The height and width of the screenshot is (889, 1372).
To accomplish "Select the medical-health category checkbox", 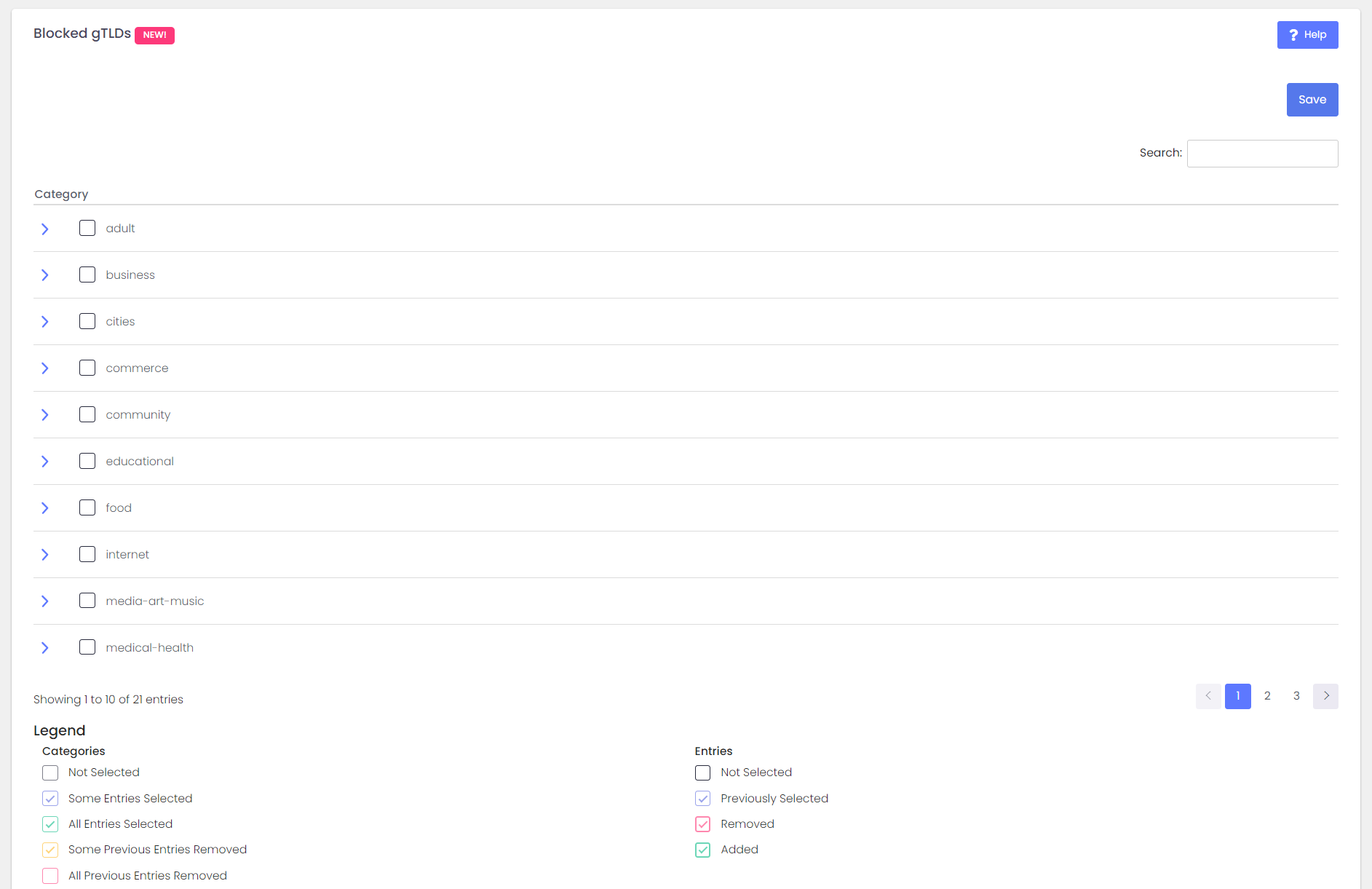I will [x=87, y=647].
